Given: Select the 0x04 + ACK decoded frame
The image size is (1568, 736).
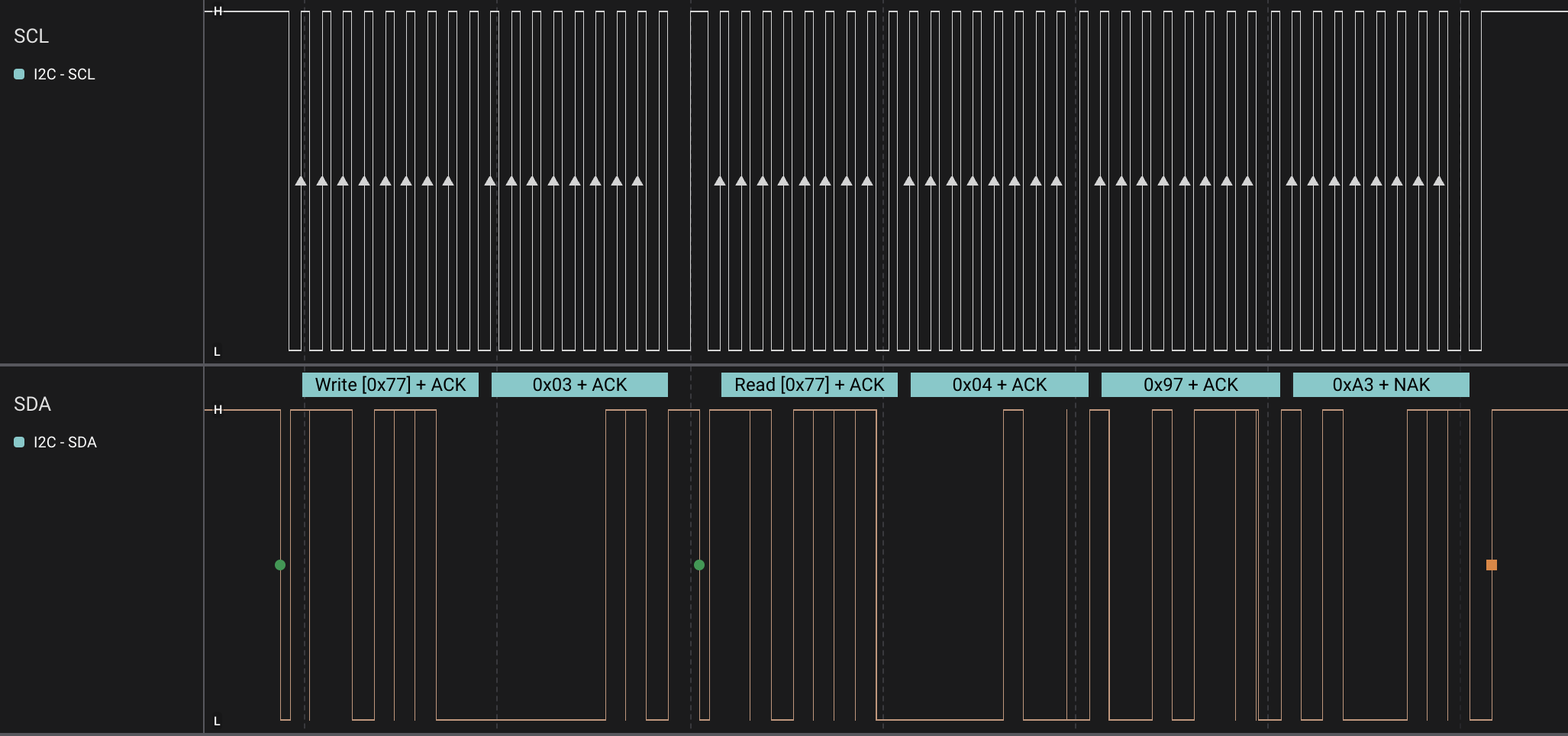Looking at the screenshot, I should 999,385.
